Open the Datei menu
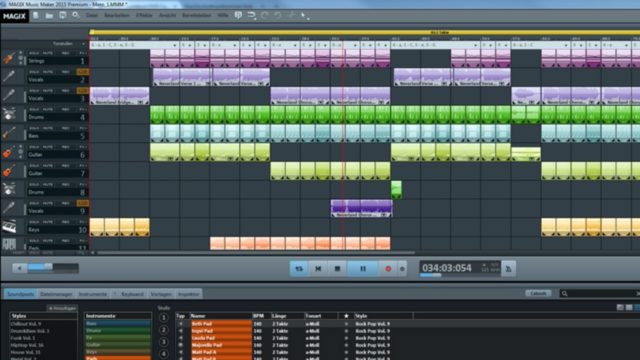 (x=92, y=16)
